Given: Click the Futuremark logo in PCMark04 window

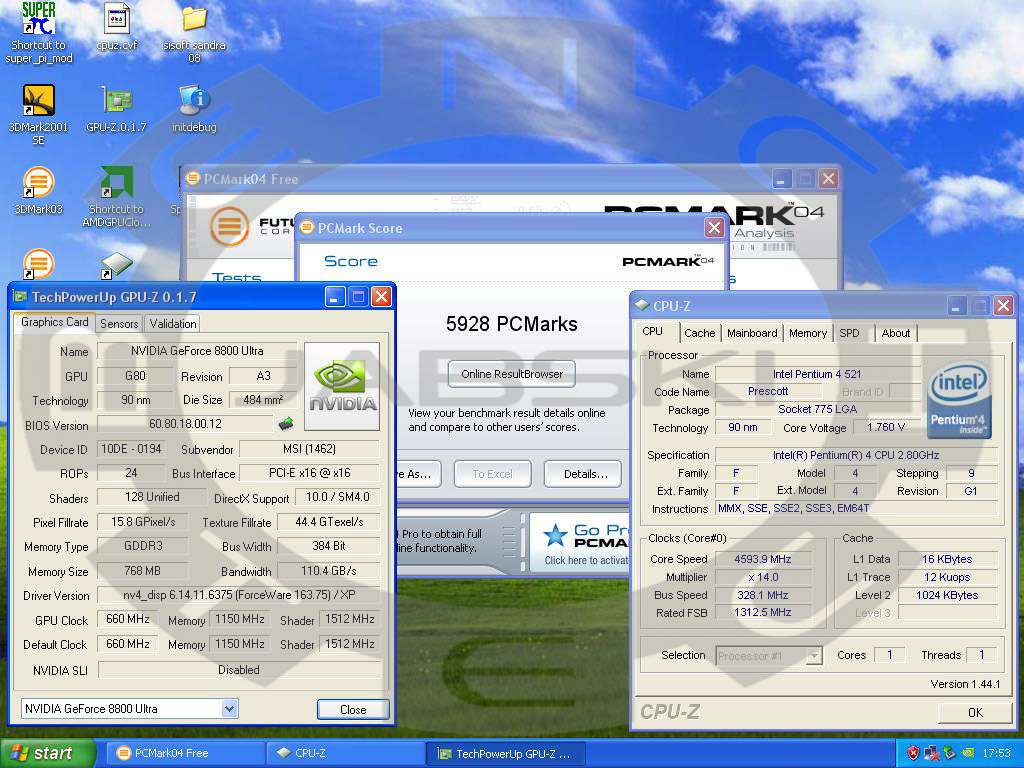Looking at the screenshot, I should (229, 226).
